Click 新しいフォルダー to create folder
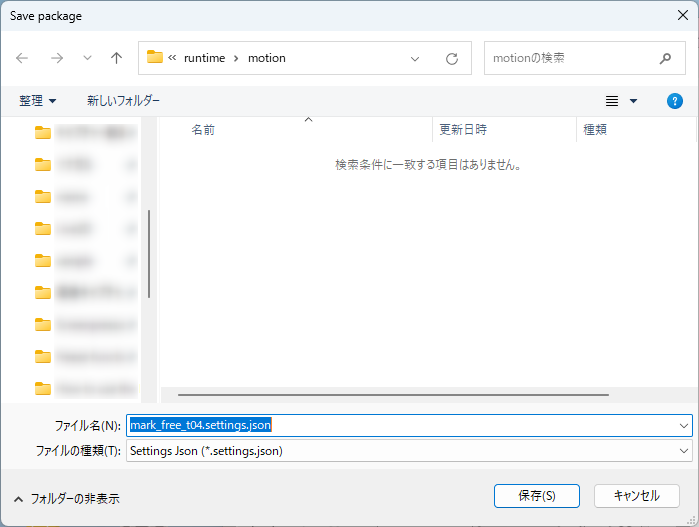699x527 pixels. [123, 101]
